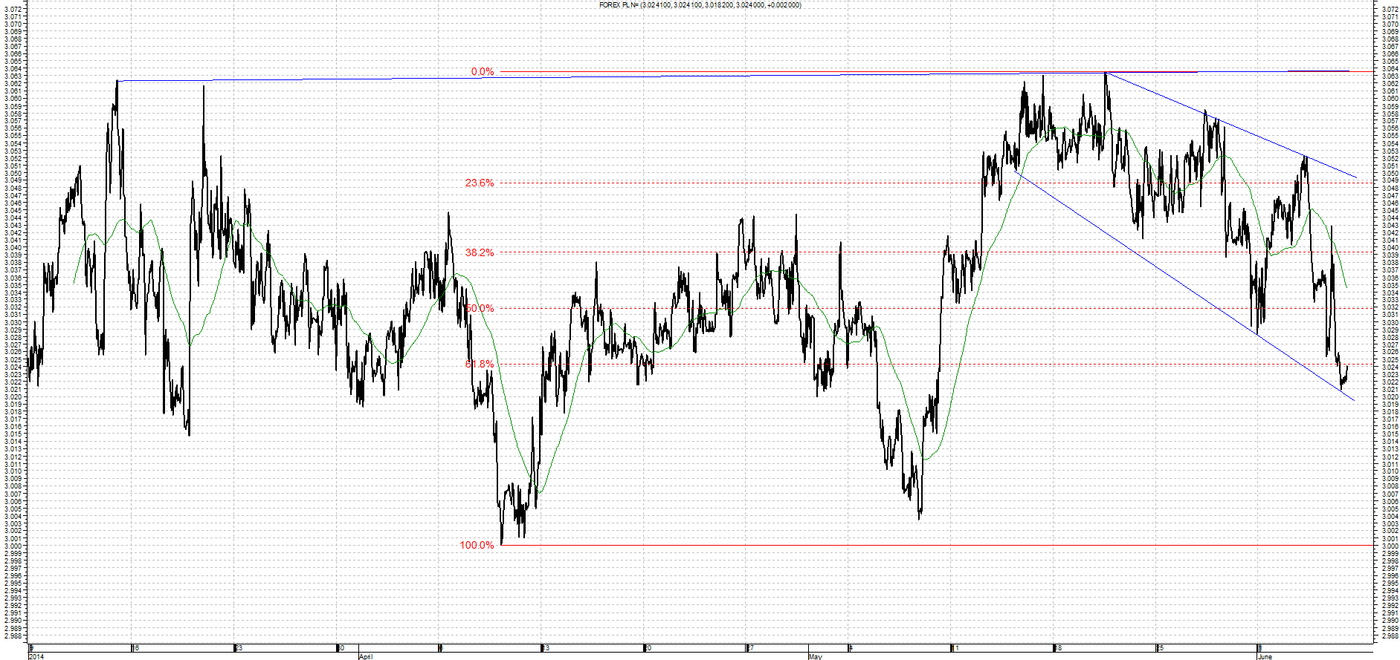Select the 61.8% Fibonacci retracement label
Screen dimensions: 1400x660
(x=480, y=364)
